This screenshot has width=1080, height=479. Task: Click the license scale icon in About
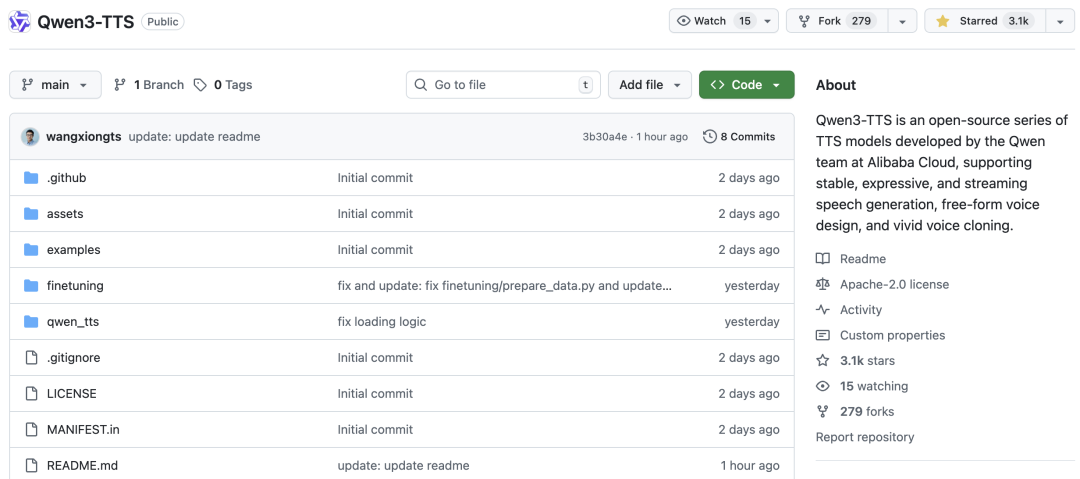(822, 285)
